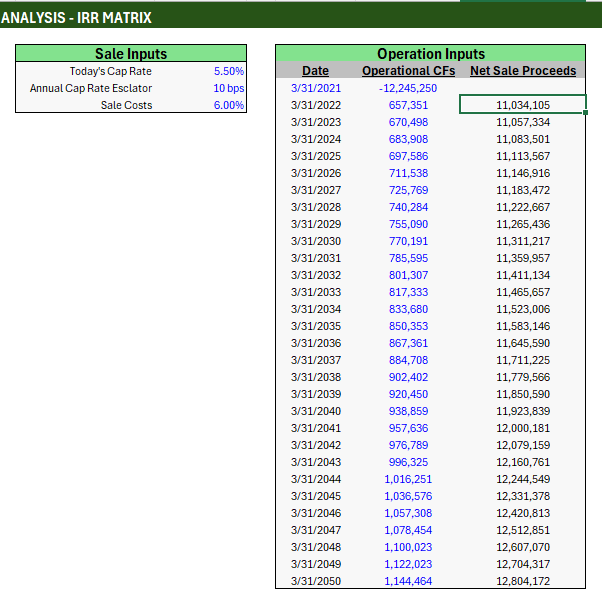
Task: Select the cell 957,636
Action: (x=408, y=428)
